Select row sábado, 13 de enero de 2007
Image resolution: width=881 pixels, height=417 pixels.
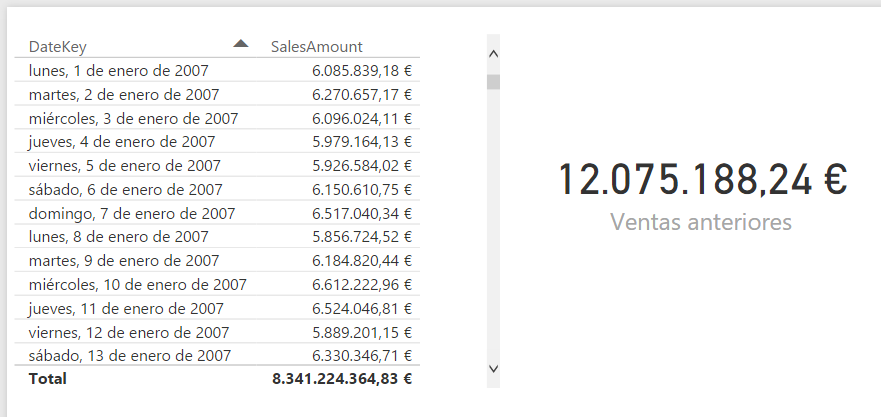point(217,356)
